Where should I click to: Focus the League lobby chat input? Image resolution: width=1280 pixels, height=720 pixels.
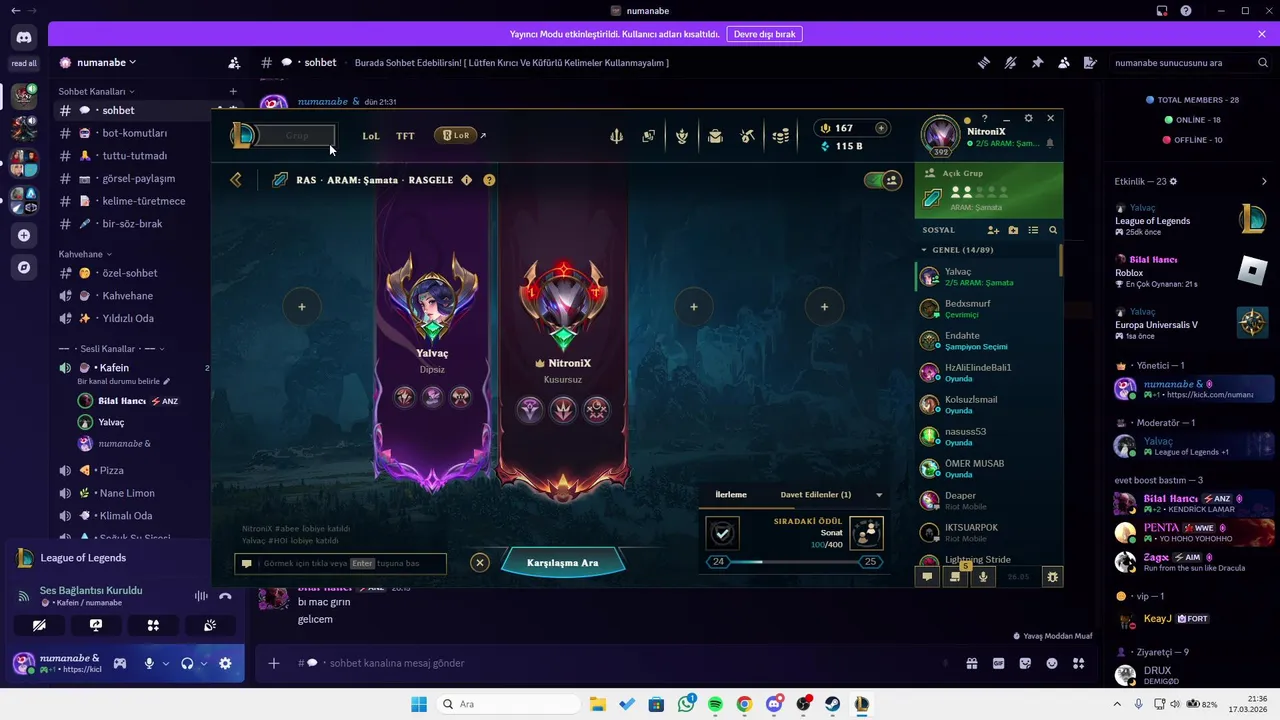pyautogui.click(x=341, y=564)
